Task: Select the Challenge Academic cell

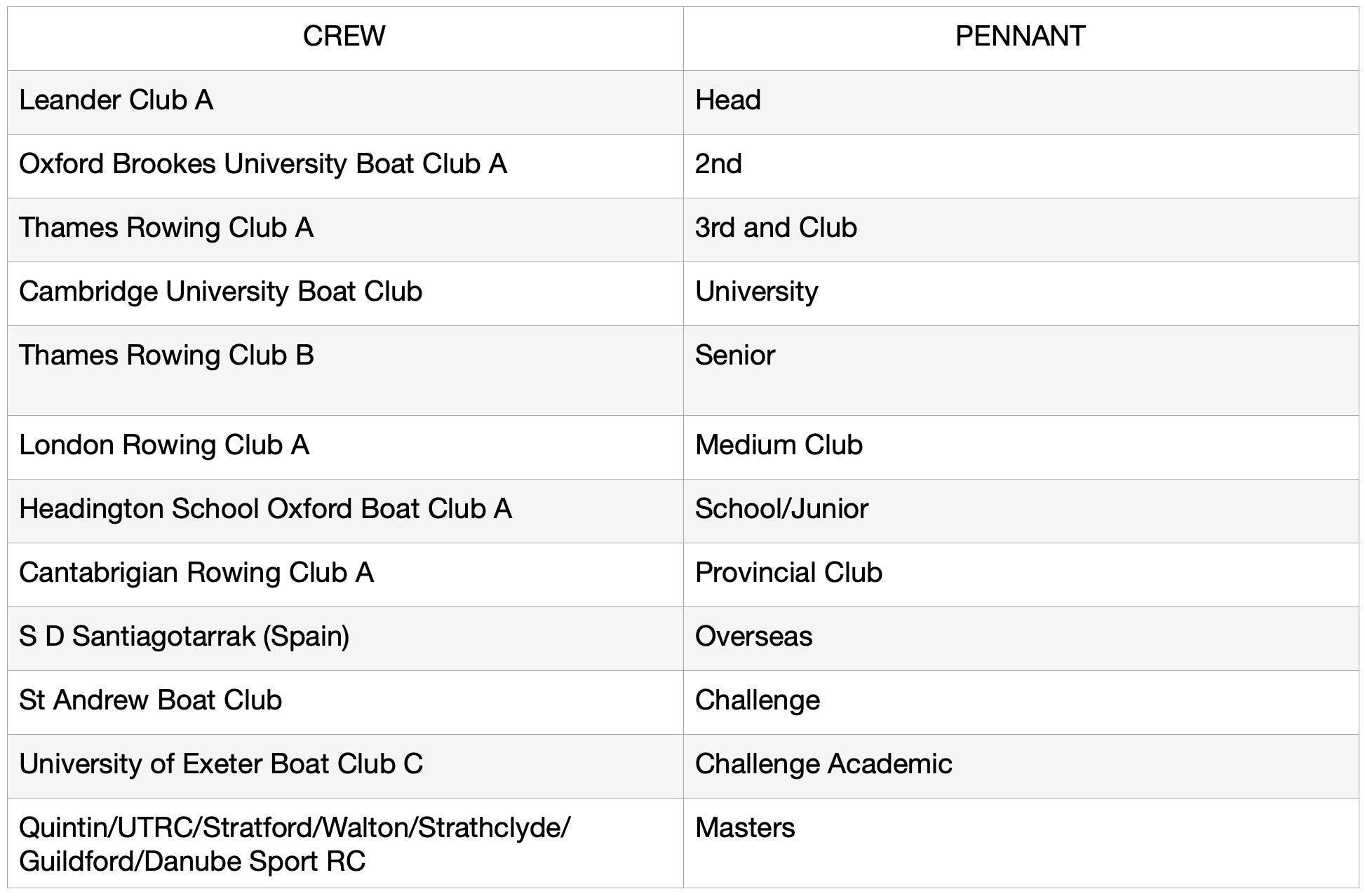Action: pyautogui.click(x=823, y=764)
